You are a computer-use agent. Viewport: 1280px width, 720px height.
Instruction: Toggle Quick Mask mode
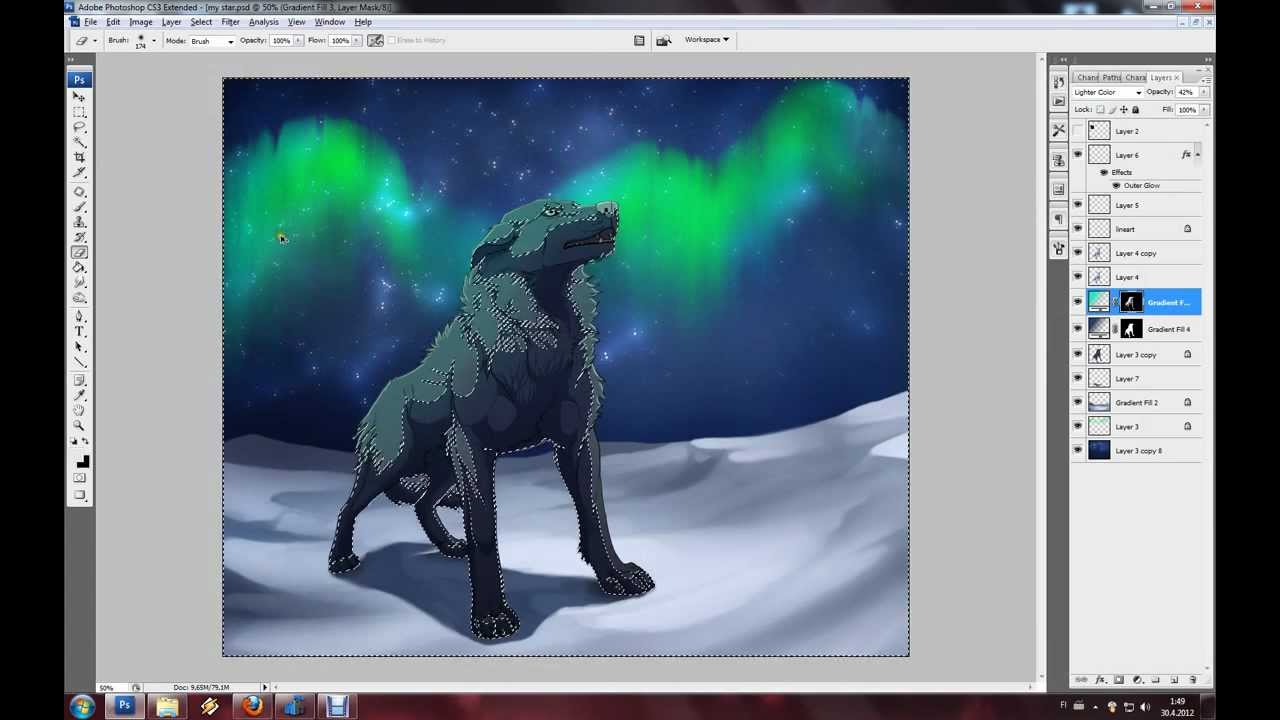click(x=79, y=477)
